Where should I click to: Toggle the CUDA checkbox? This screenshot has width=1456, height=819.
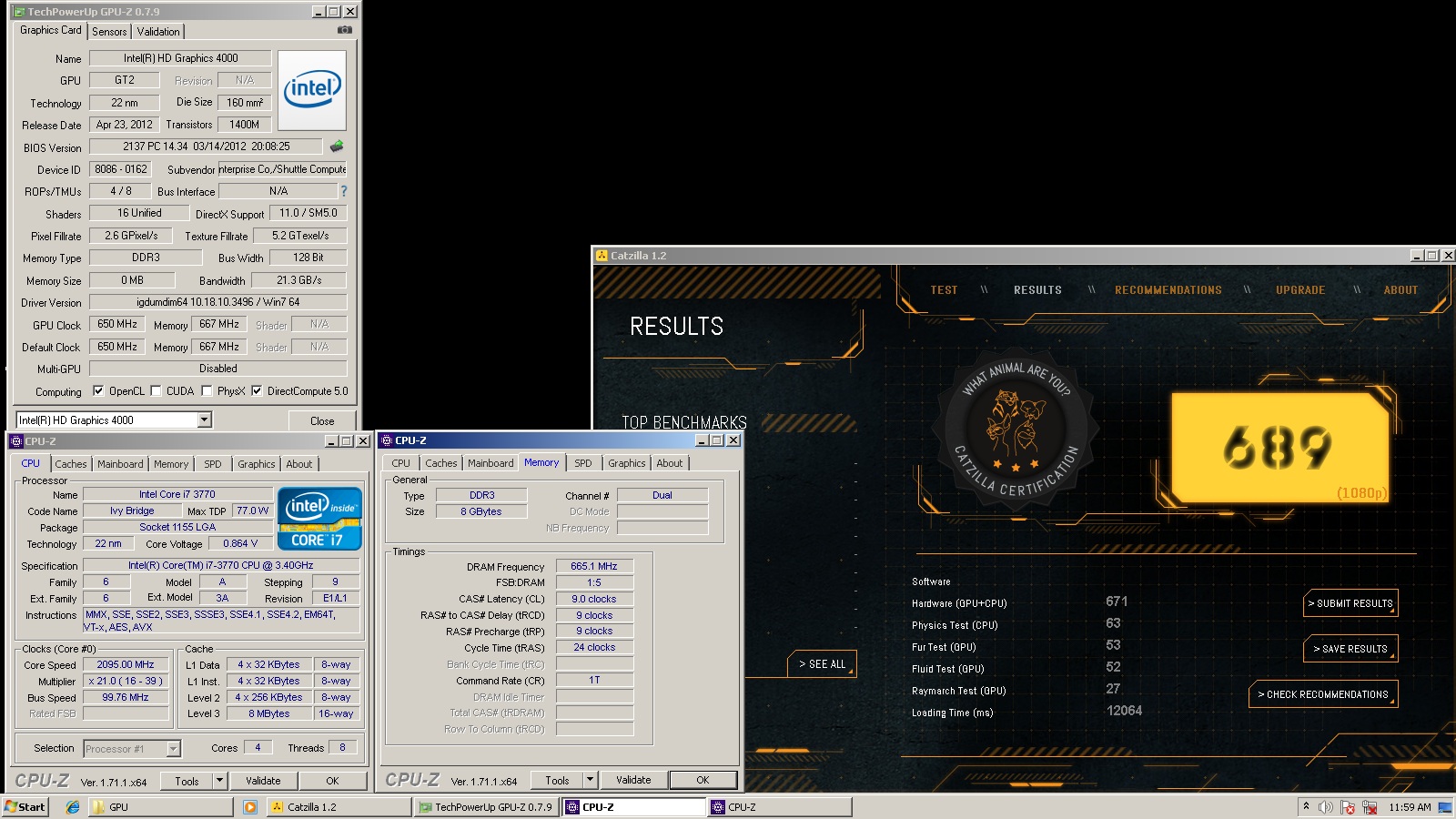tap(156, 391)
